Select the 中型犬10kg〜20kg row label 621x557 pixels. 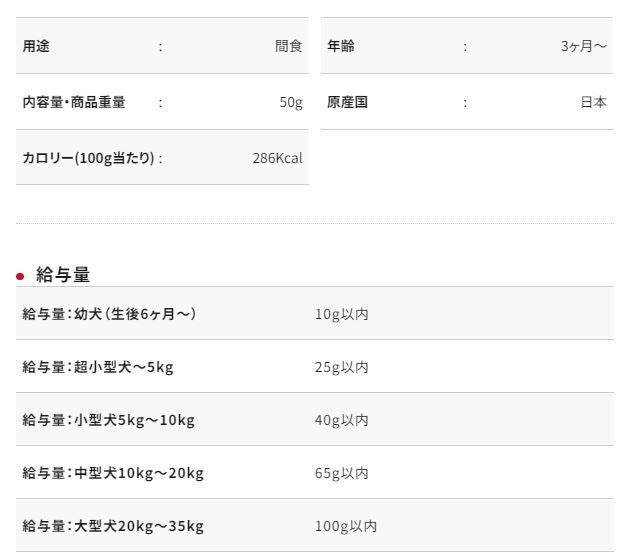tap(113, 473)
